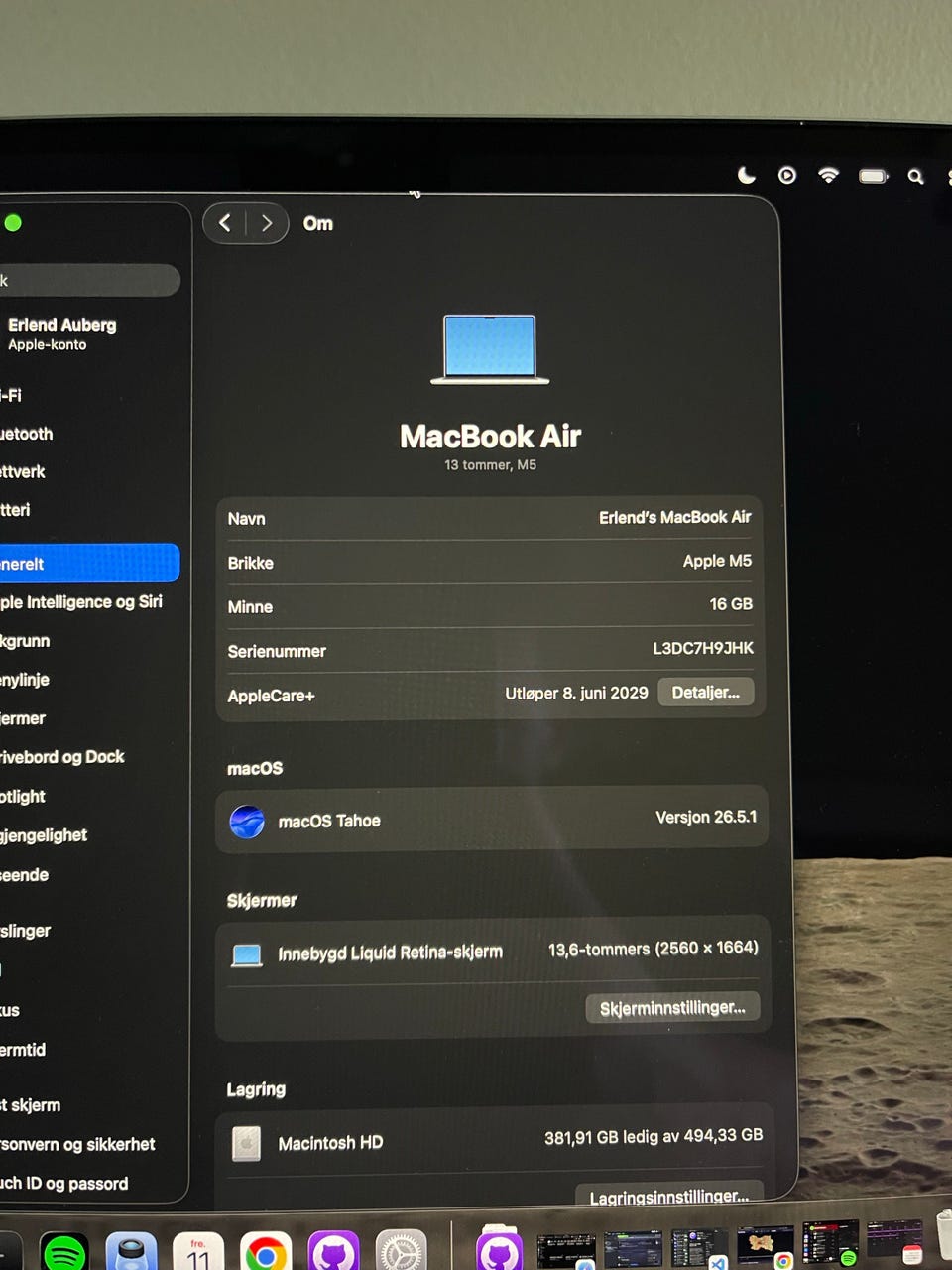Select Skjermer in the settings sidebar
Viewport: 952px width, 1270px height.
pyautogui.click(x=23, y=718)
